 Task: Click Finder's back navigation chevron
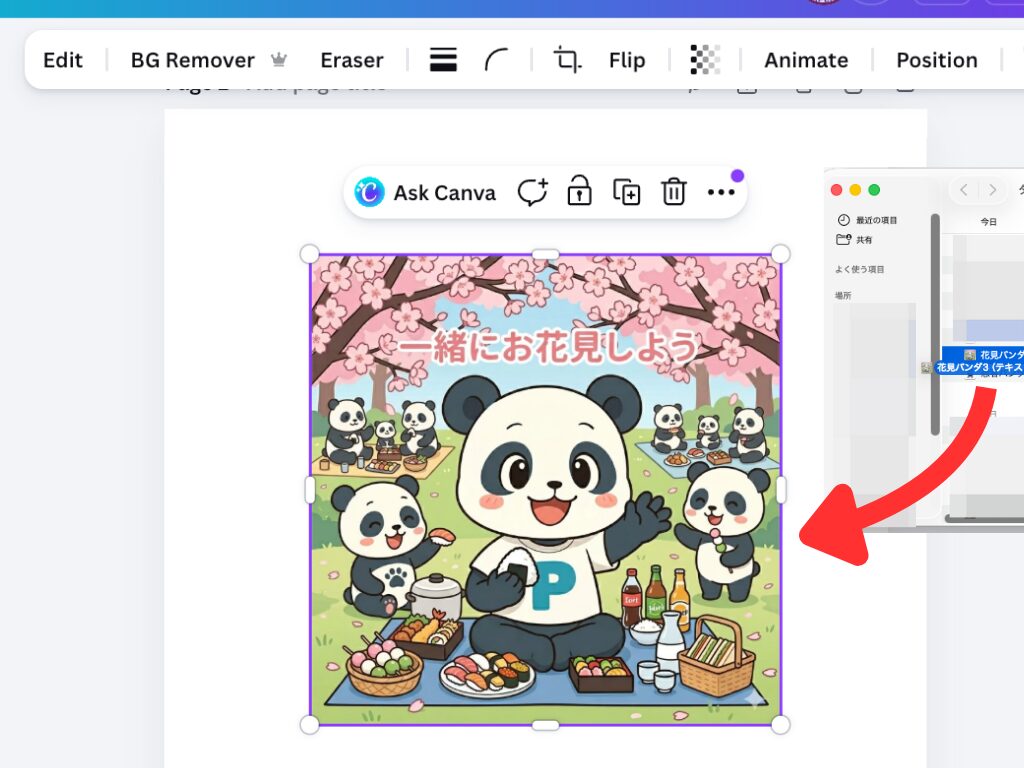click(x=964, y=190)
